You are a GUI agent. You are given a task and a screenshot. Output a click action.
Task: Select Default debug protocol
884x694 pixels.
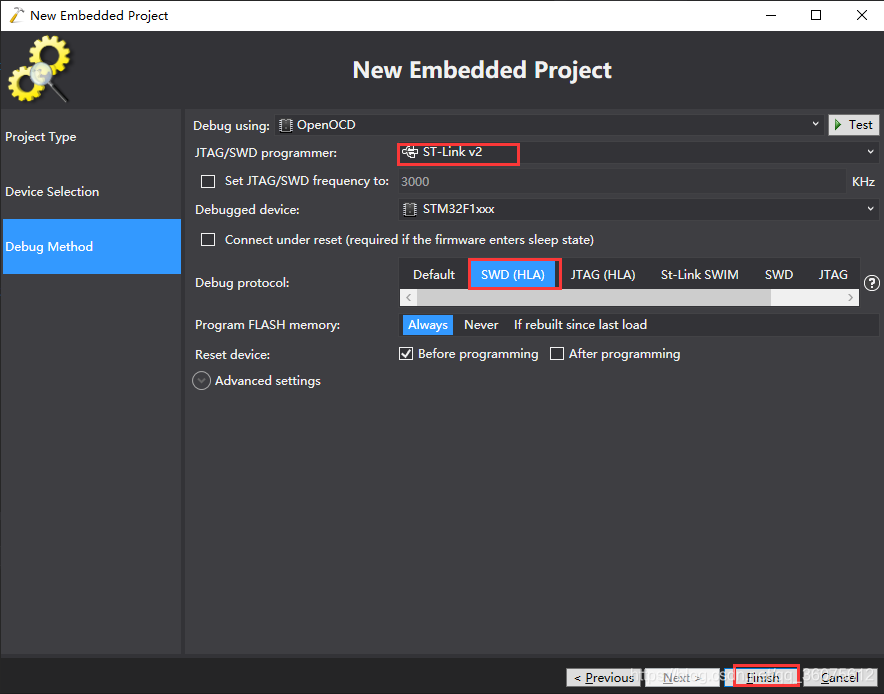434,275
